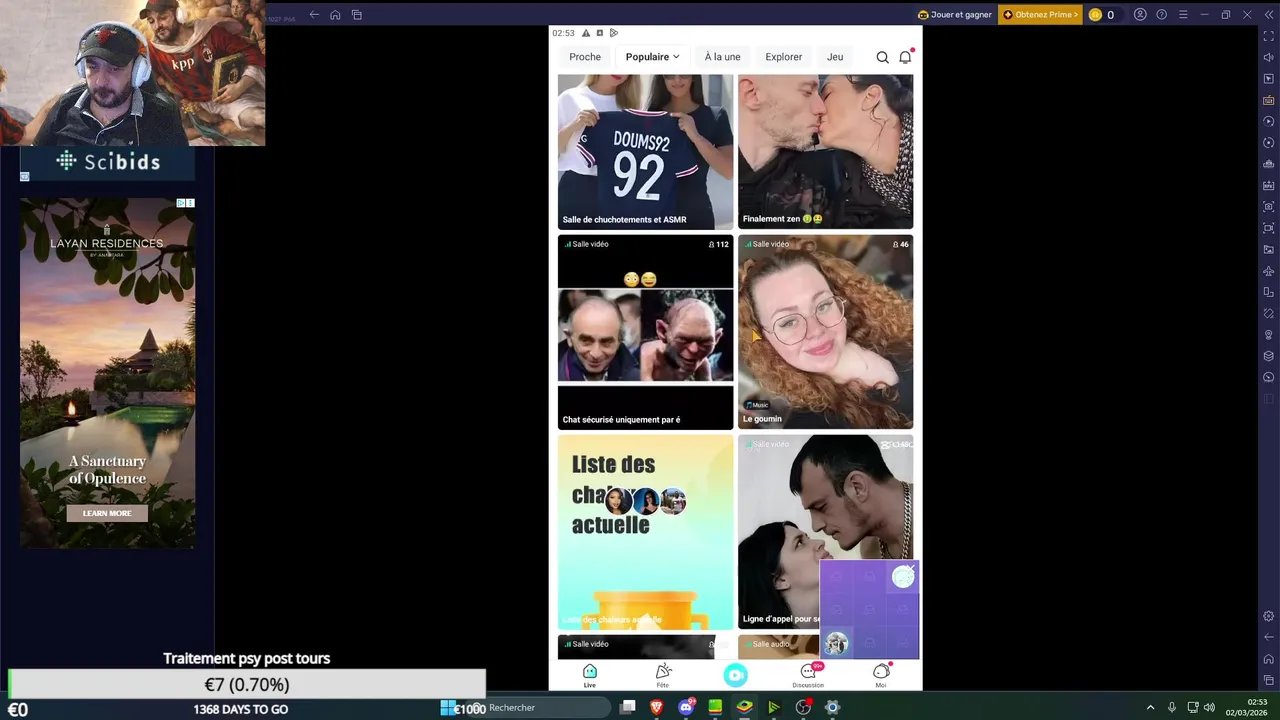
Task: Open the Fête party icon in bottom navigation
Action: [662, 675]
